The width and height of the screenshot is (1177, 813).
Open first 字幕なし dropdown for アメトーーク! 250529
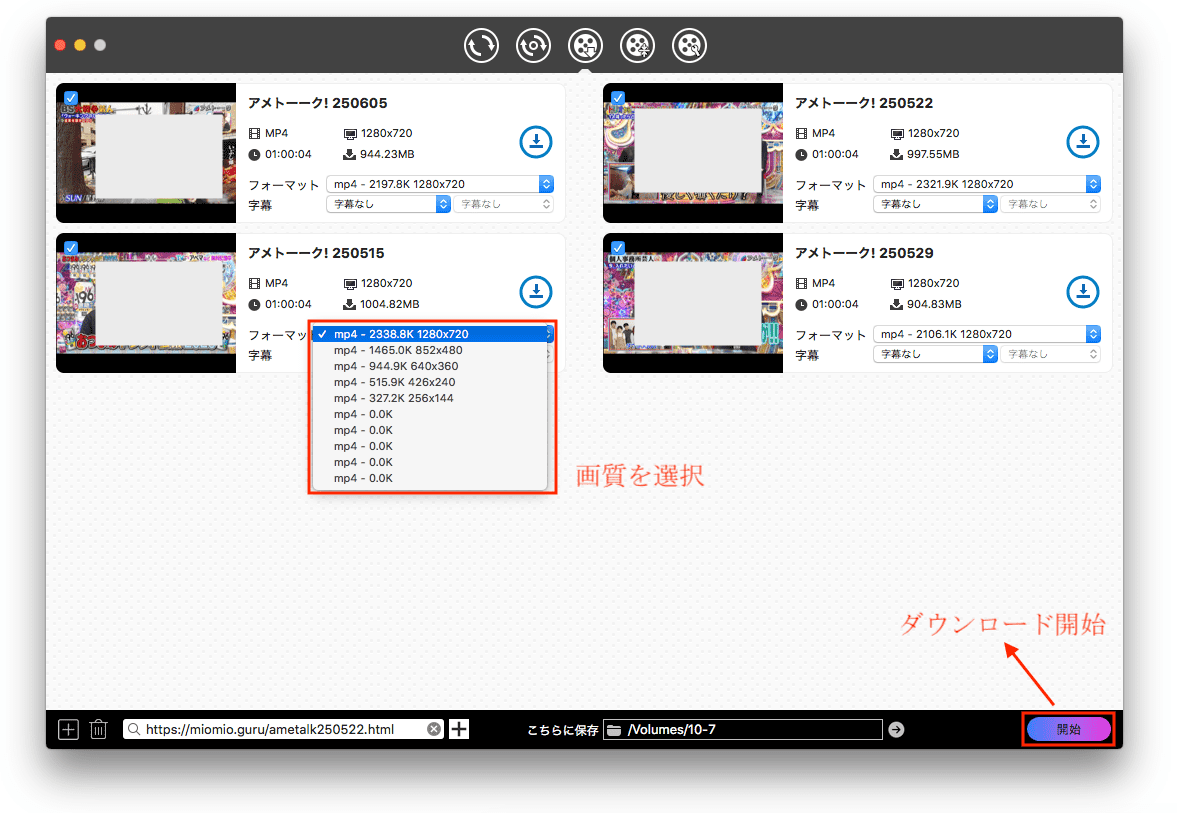(935, 354)
